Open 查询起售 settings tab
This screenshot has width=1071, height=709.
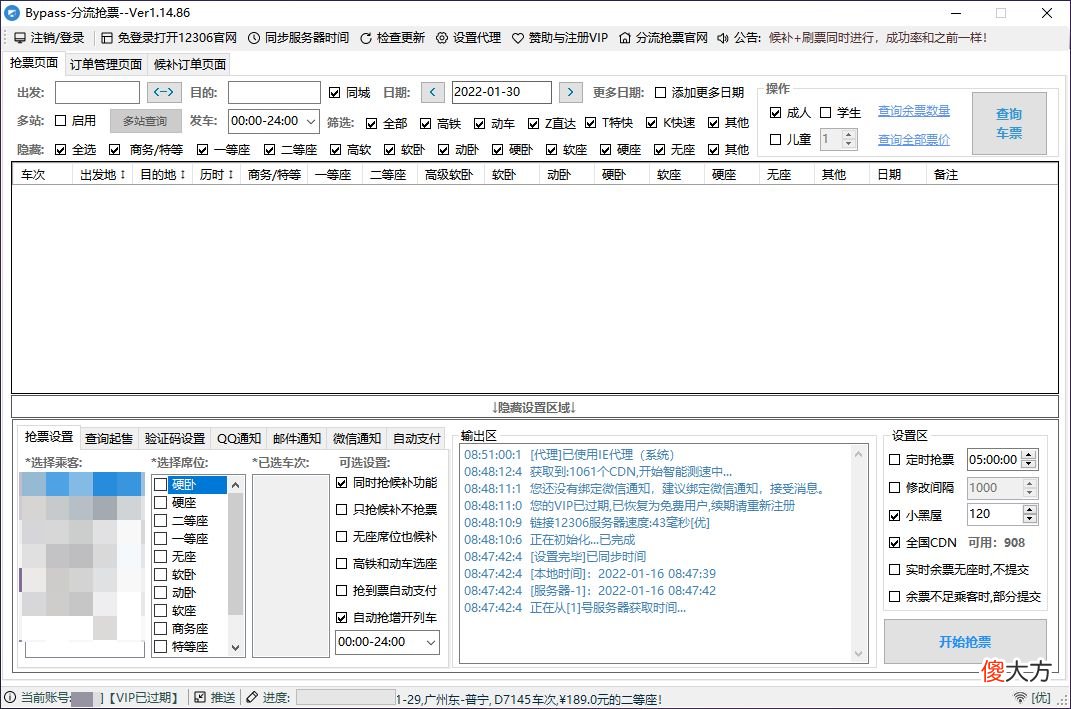(109, 439)
